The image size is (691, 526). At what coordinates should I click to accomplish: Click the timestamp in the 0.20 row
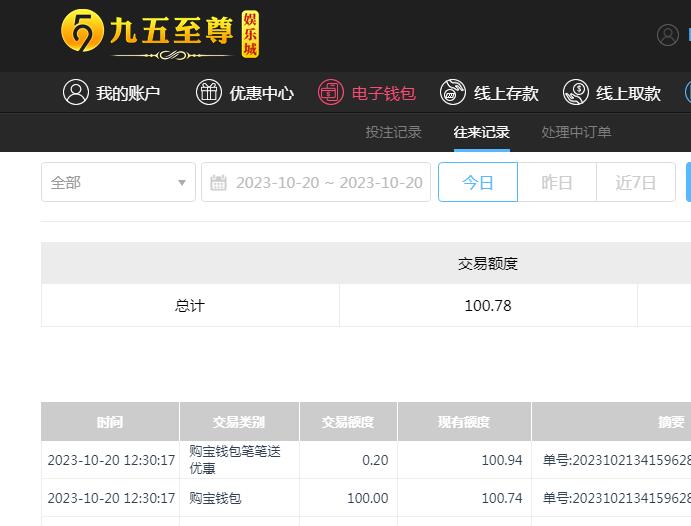[x=111, y=460]
